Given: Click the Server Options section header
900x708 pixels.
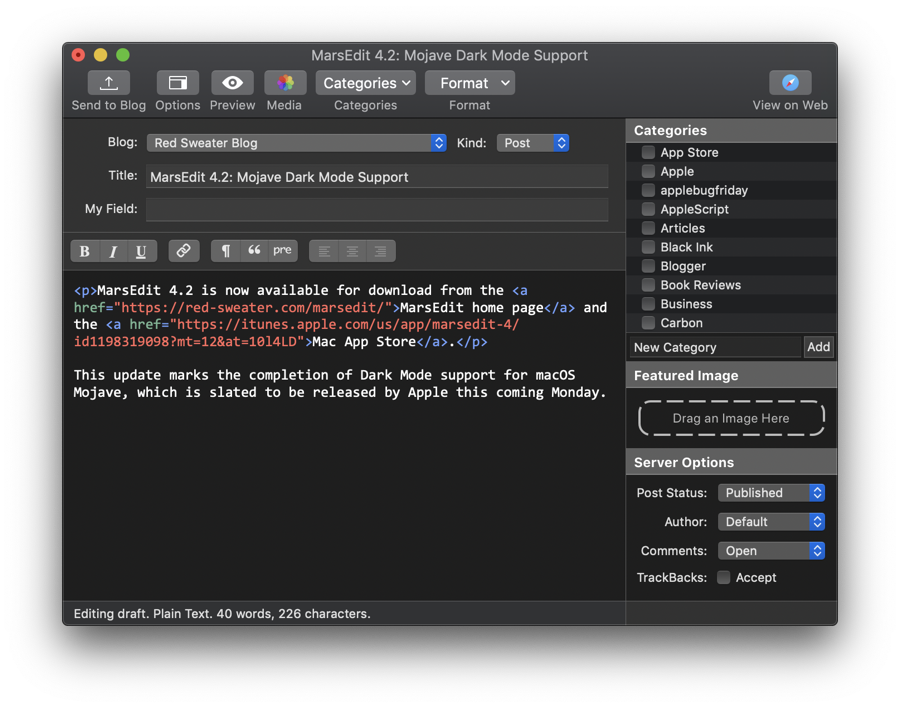Looking at the screenshot, I should click(x=731, y=462).
